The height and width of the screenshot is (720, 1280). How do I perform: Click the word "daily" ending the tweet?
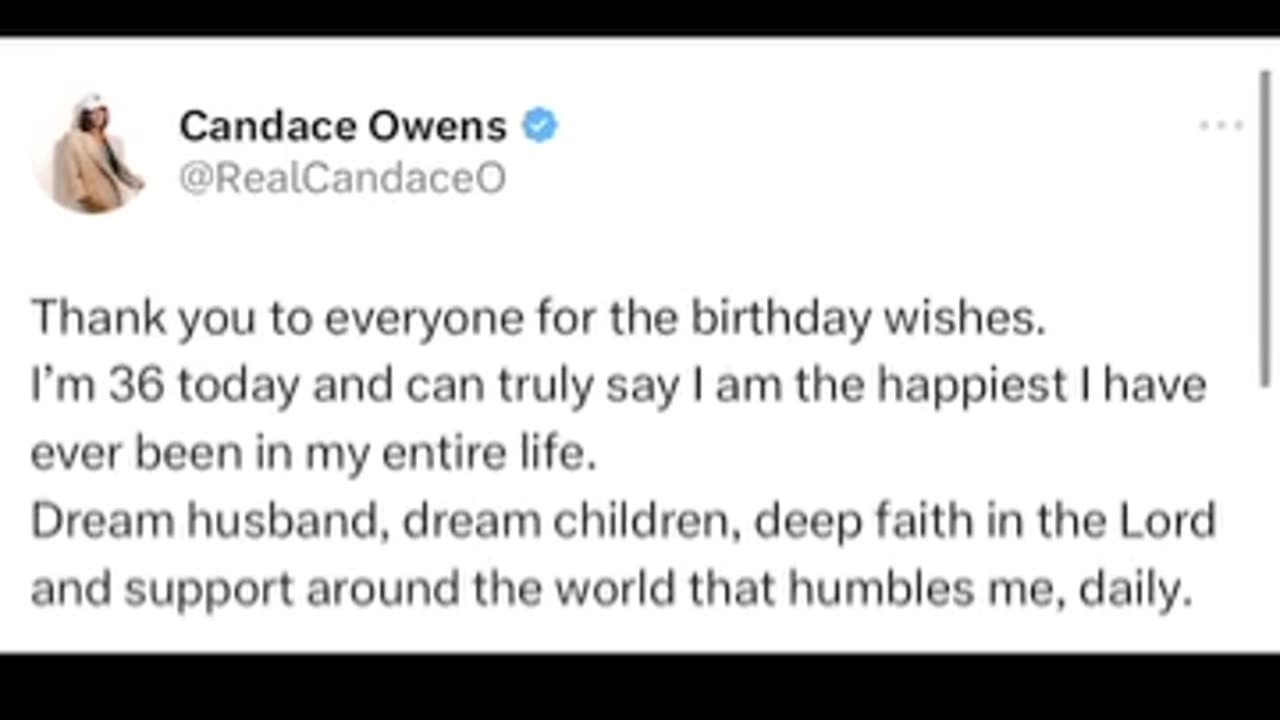point(1136,590)
